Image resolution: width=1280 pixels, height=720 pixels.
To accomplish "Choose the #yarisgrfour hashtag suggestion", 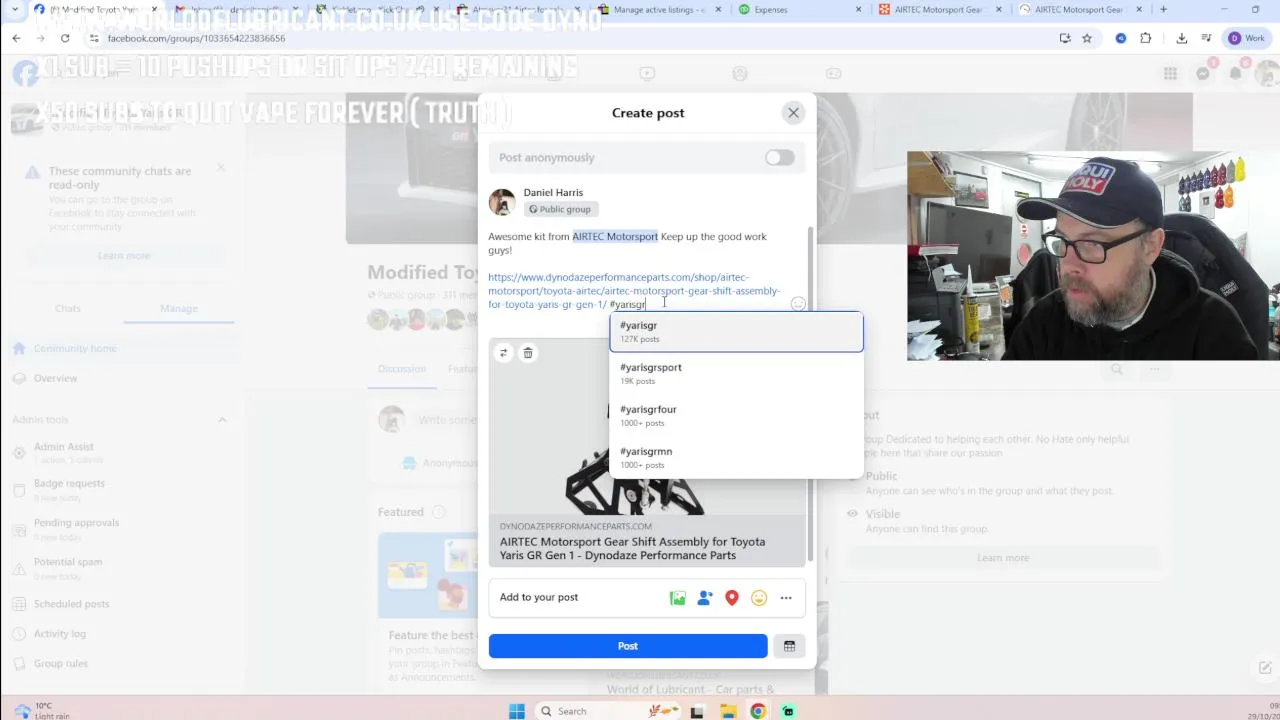I will [736, 415].
